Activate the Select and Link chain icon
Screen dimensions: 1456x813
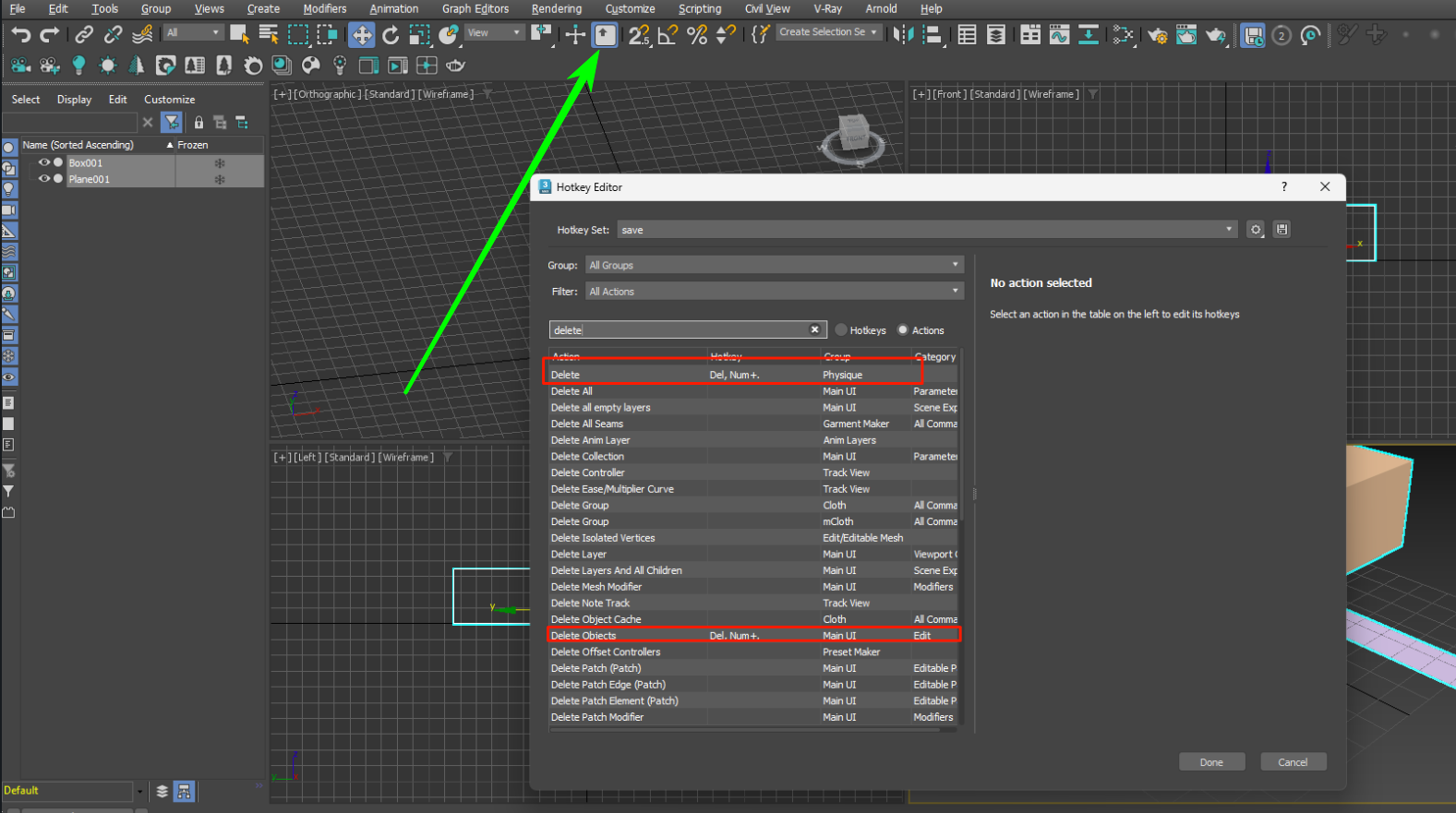[x=84, y=35]
